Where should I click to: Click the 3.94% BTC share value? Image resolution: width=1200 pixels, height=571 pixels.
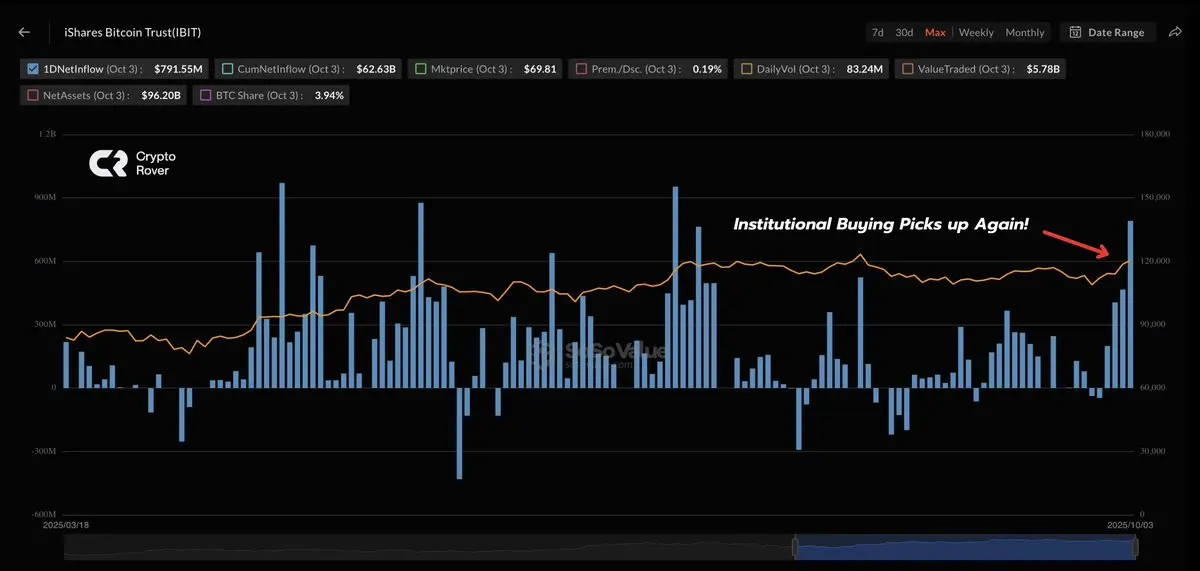click(x=329, y=96)
